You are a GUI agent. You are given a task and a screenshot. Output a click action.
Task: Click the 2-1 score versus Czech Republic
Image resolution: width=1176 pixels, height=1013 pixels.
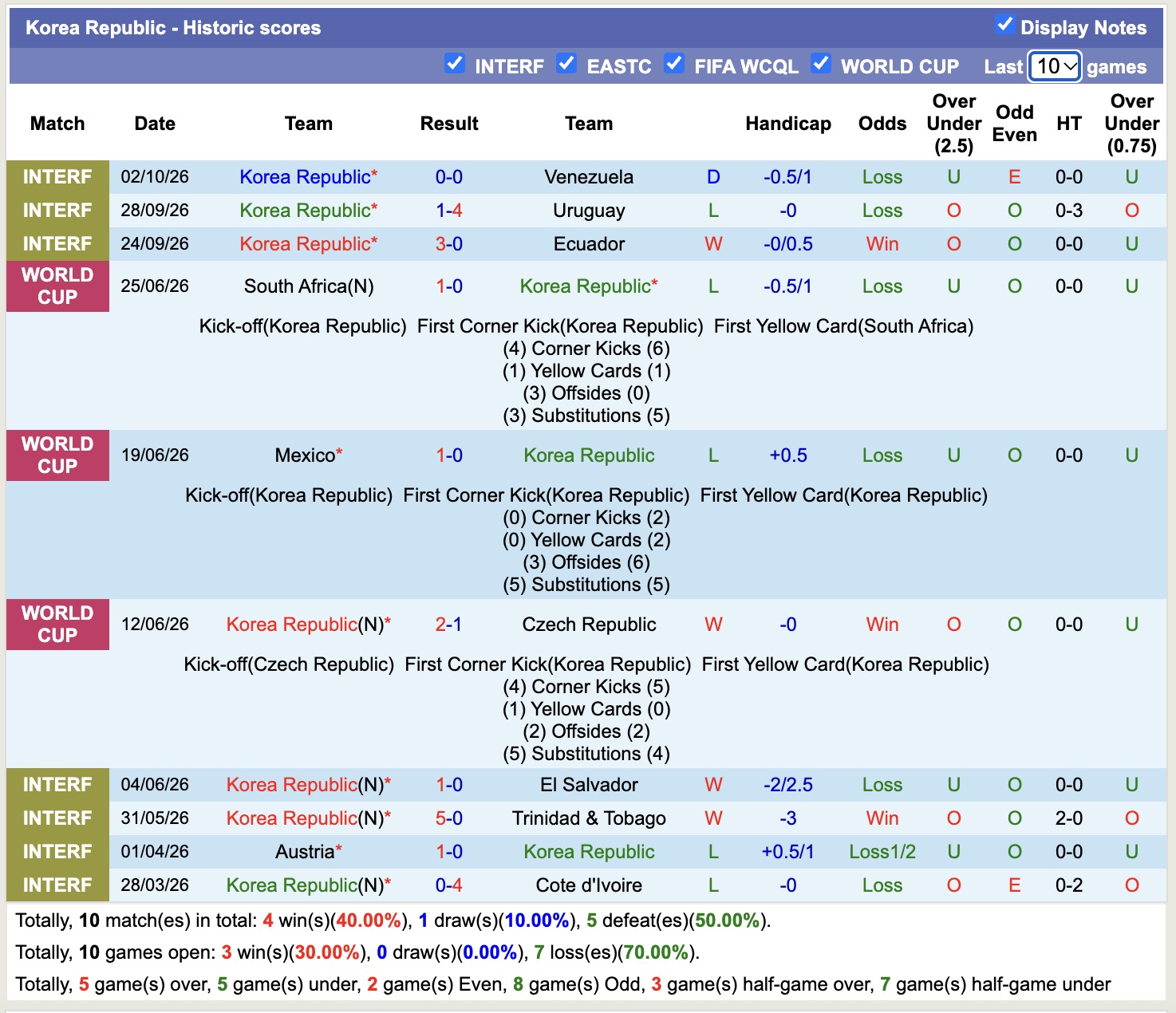pos(448,625)
